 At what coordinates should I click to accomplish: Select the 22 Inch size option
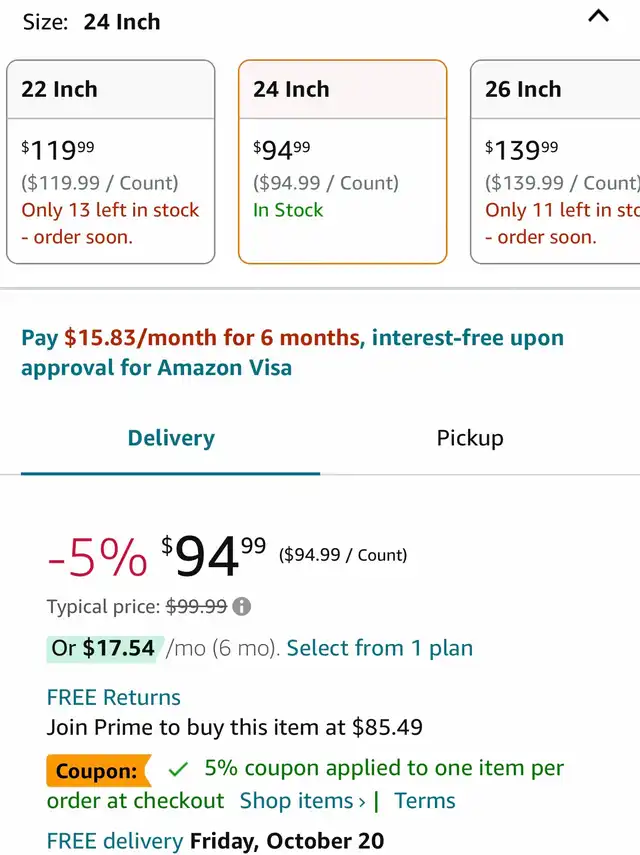pyautogui.click(x=111, y=162)
